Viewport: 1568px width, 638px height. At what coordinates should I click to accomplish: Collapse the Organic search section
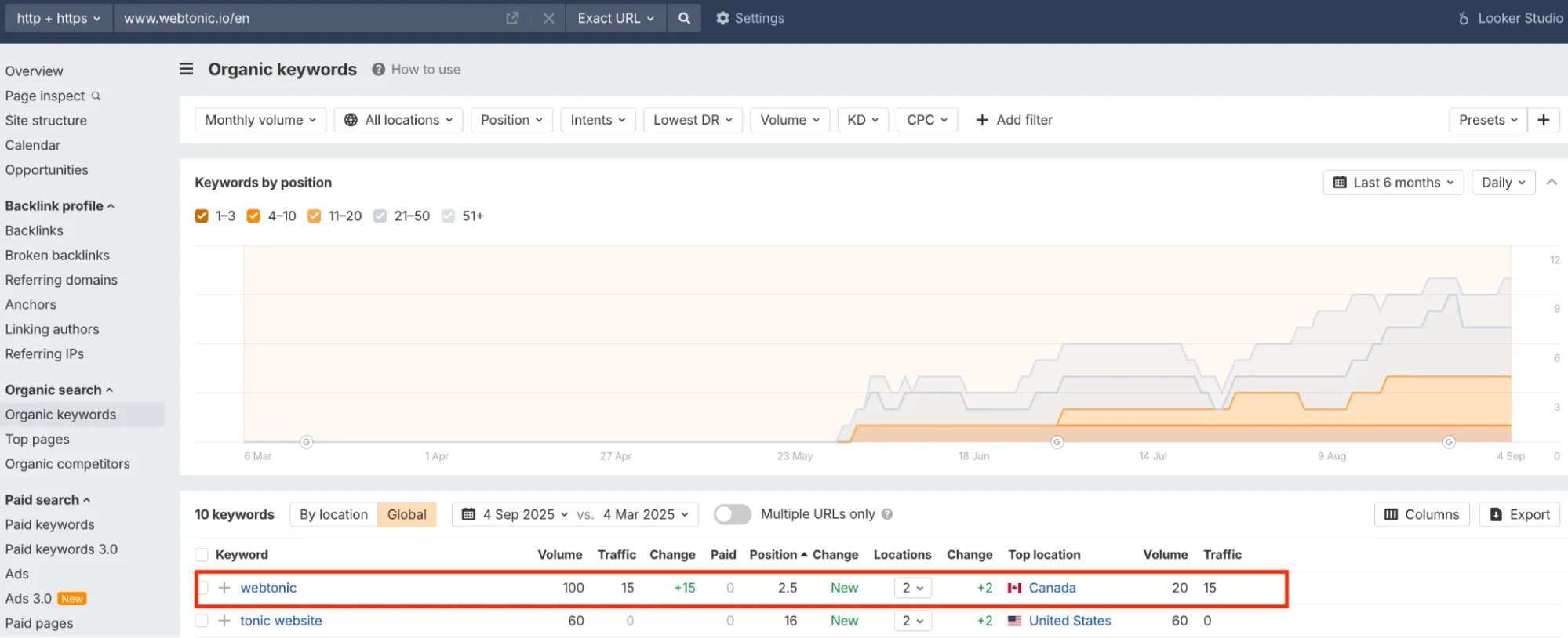59,390
